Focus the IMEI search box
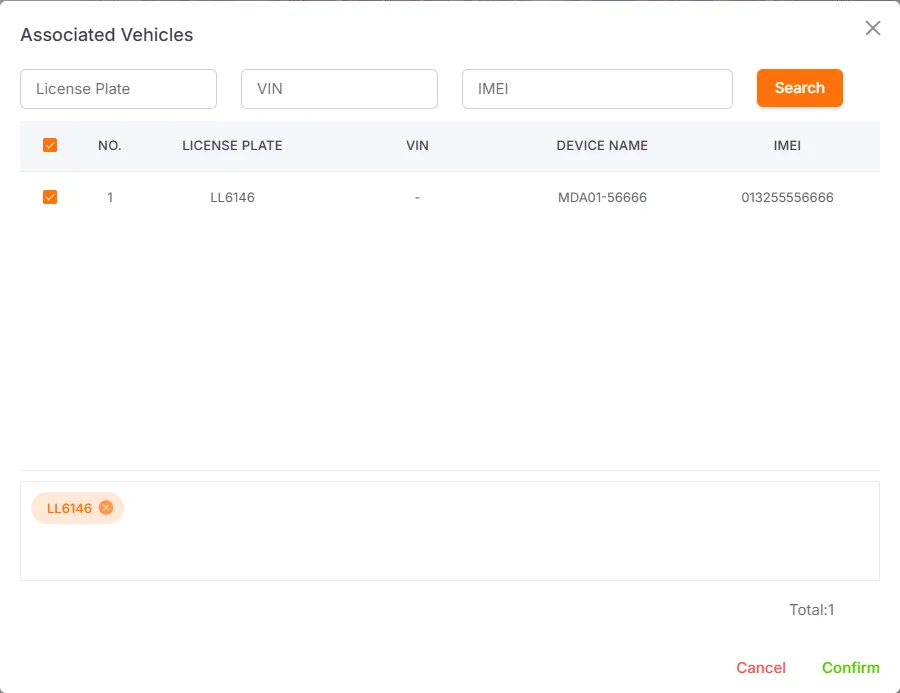Image resolution: width=900 pixels, height=693 pixels. pyautogui.click(x=597, y=88)
